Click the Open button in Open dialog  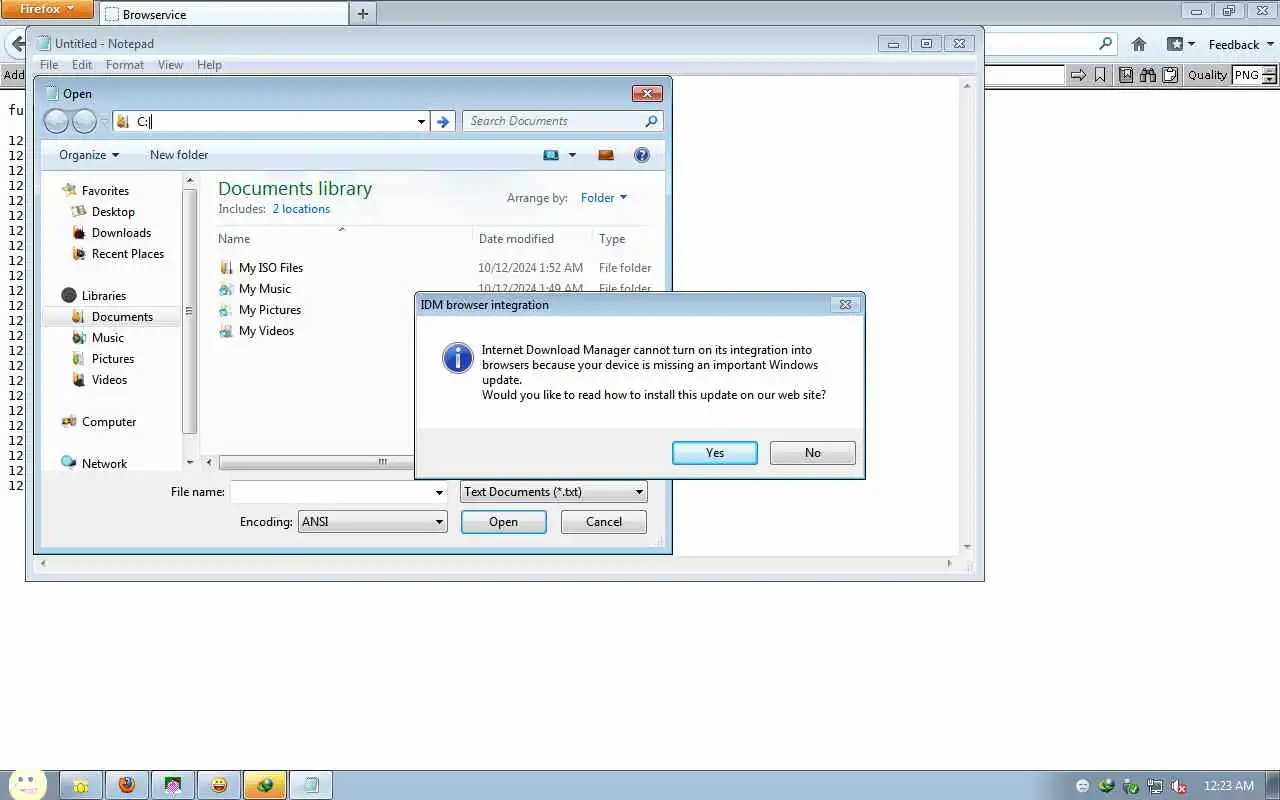pyautogui.click(x=504, y=522)
